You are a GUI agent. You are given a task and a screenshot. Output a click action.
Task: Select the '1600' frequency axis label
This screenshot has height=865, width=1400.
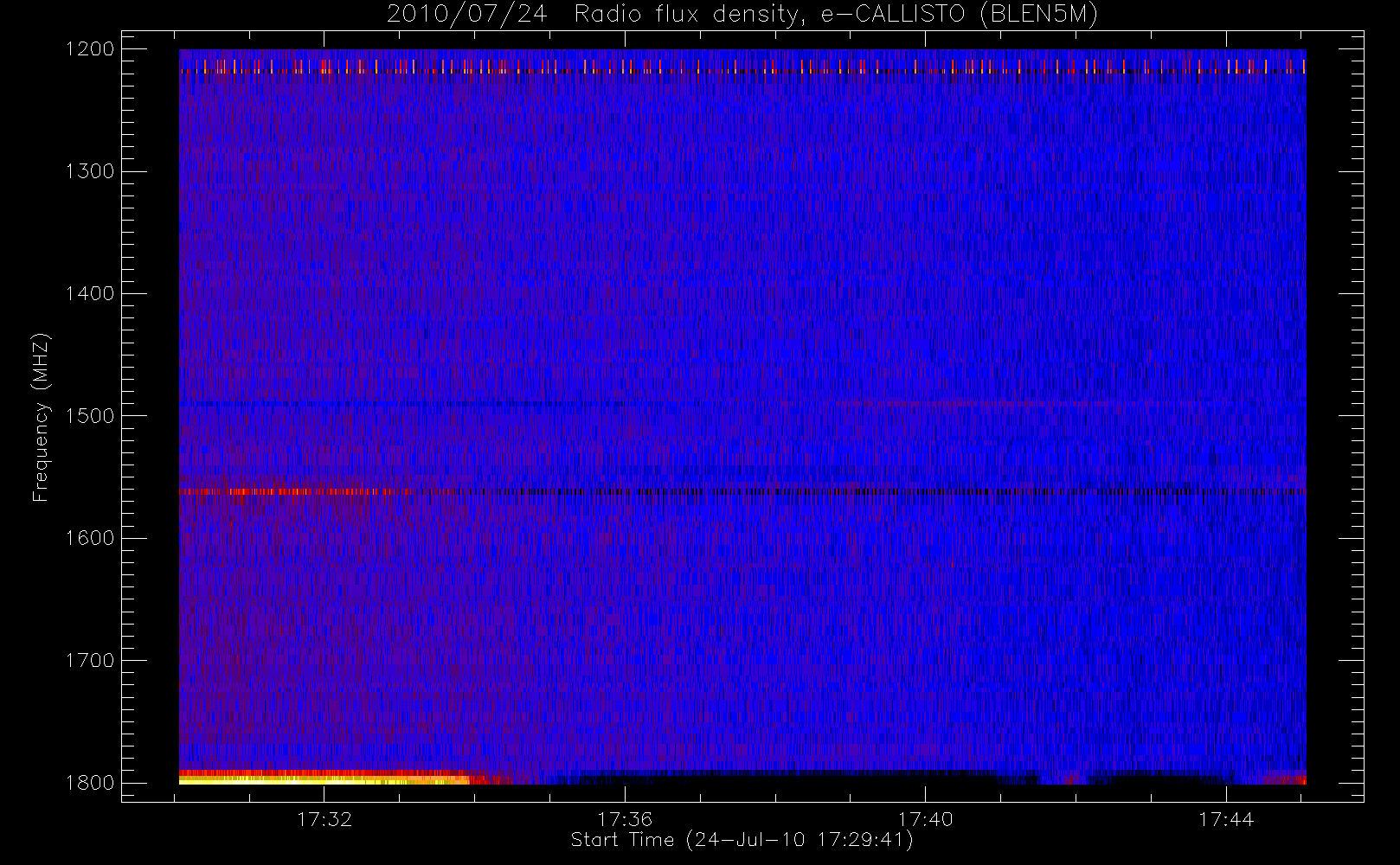[90, 538]
